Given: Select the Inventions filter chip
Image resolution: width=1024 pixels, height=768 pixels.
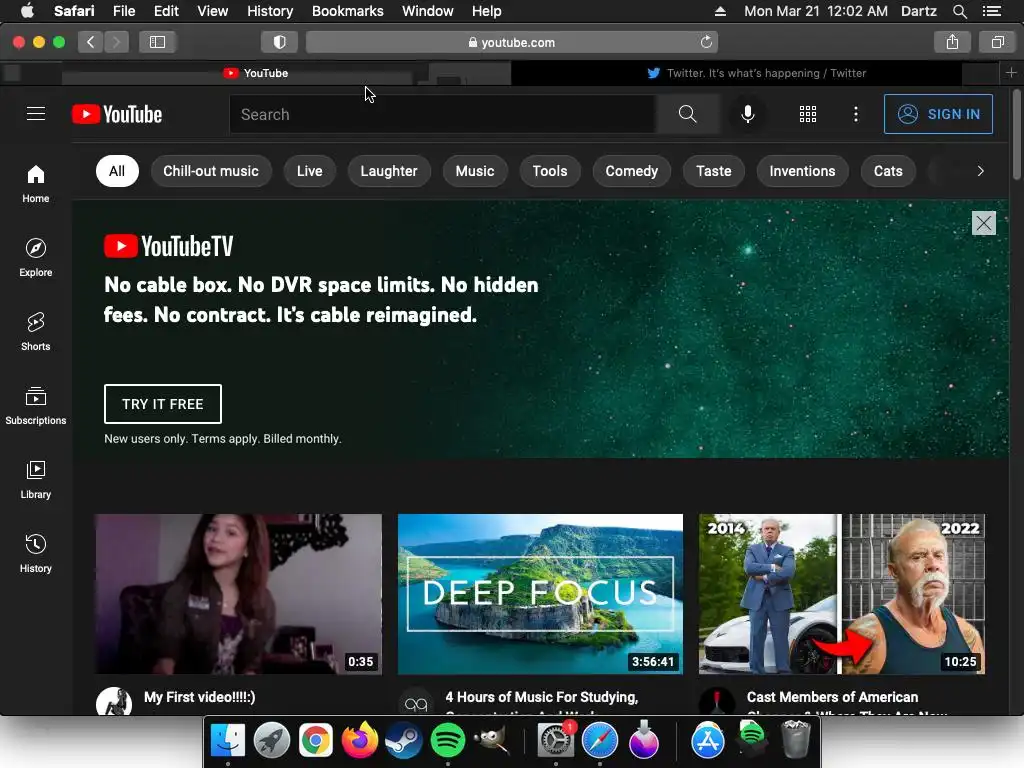Looking at the screenshot, I should (802, 171).
